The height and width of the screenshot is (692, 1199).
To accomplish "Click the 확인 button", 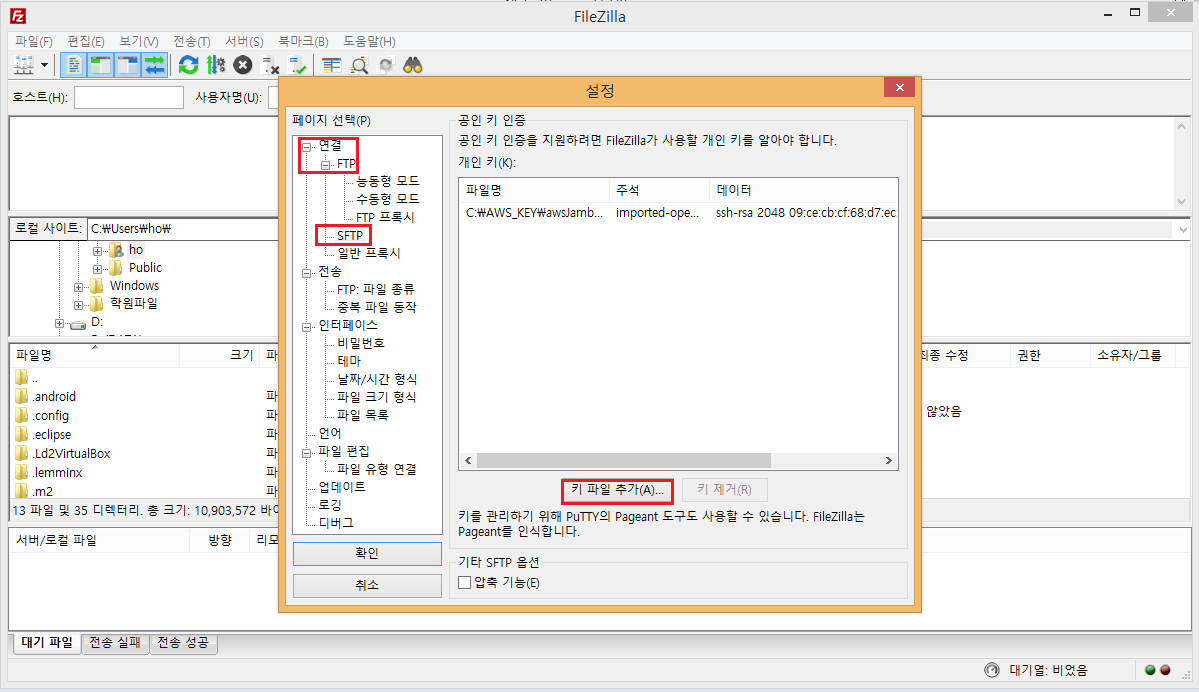I will [367, 554].
